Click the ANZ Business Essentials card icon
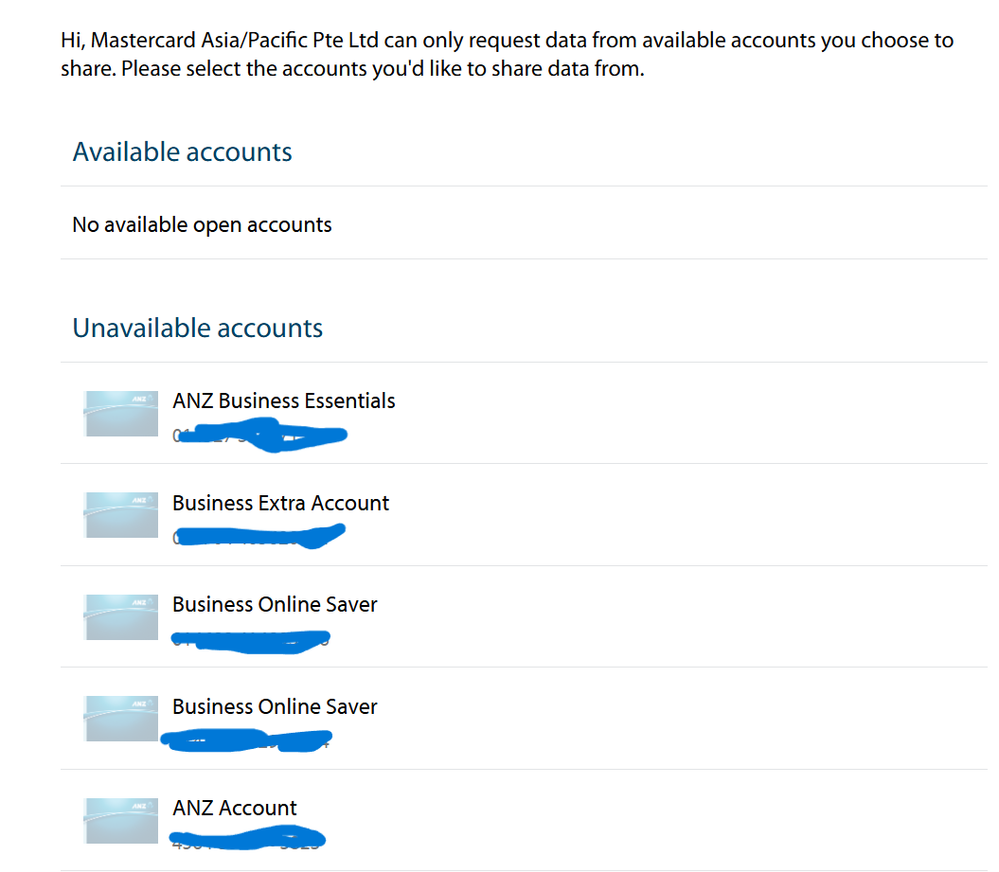999x872 pixels. coord(121,413)
